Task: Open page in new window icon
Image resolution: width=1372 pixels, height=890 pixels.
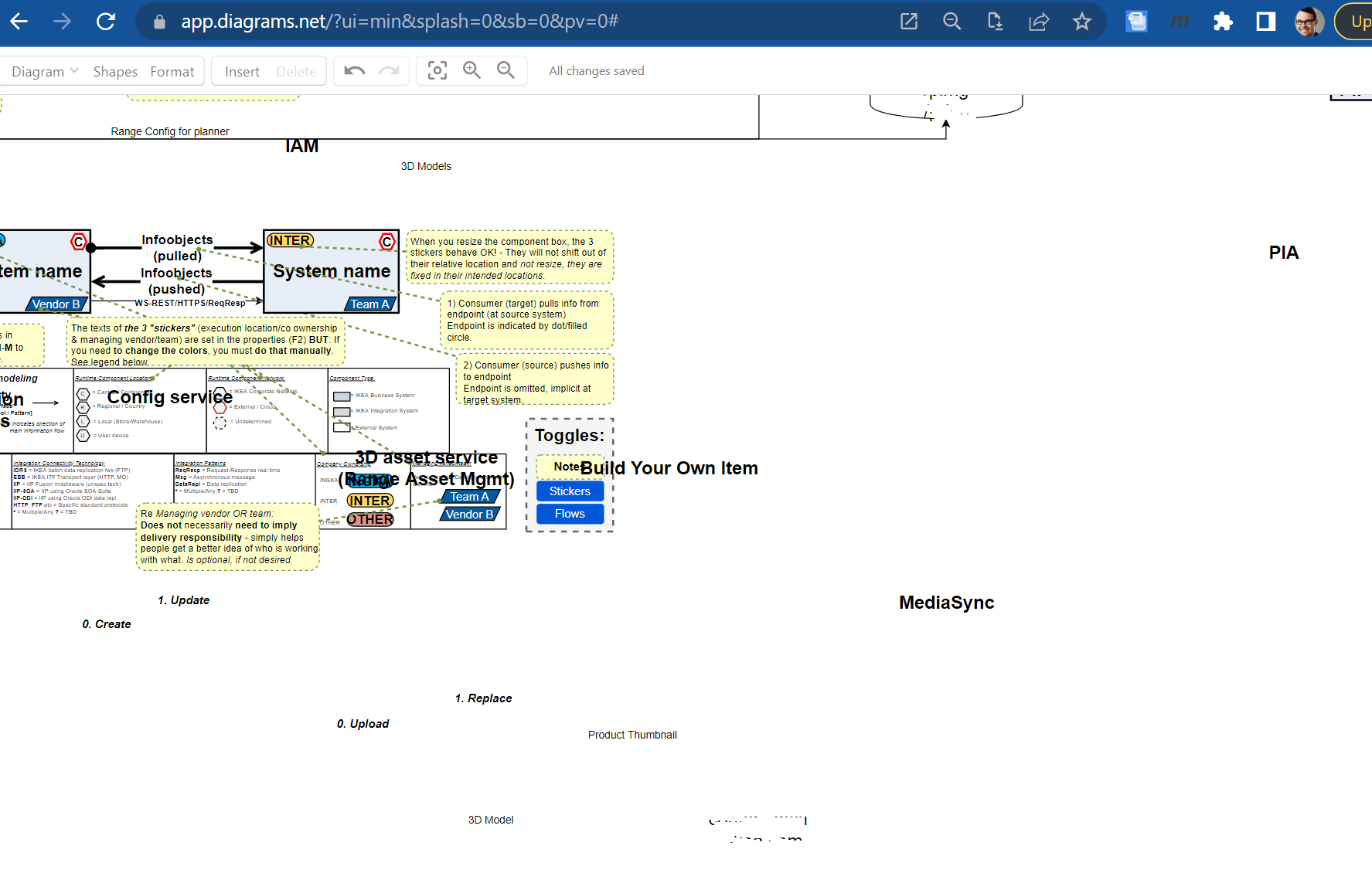Action: (909, 22)
